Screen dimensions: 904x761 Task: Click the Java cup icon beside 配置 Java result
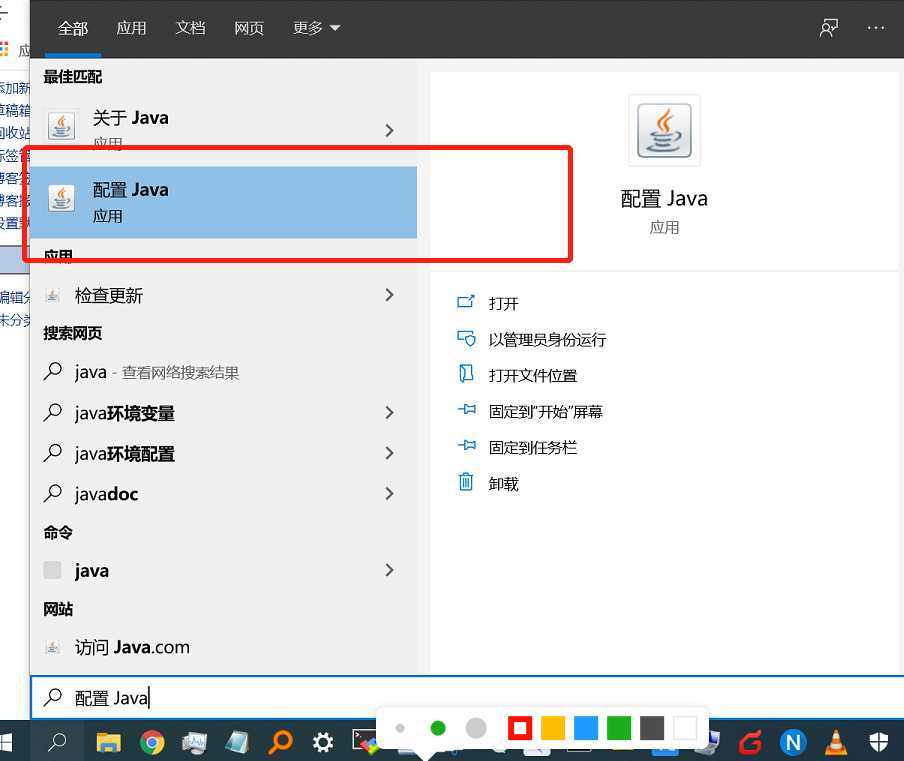(x=61, y=198)
